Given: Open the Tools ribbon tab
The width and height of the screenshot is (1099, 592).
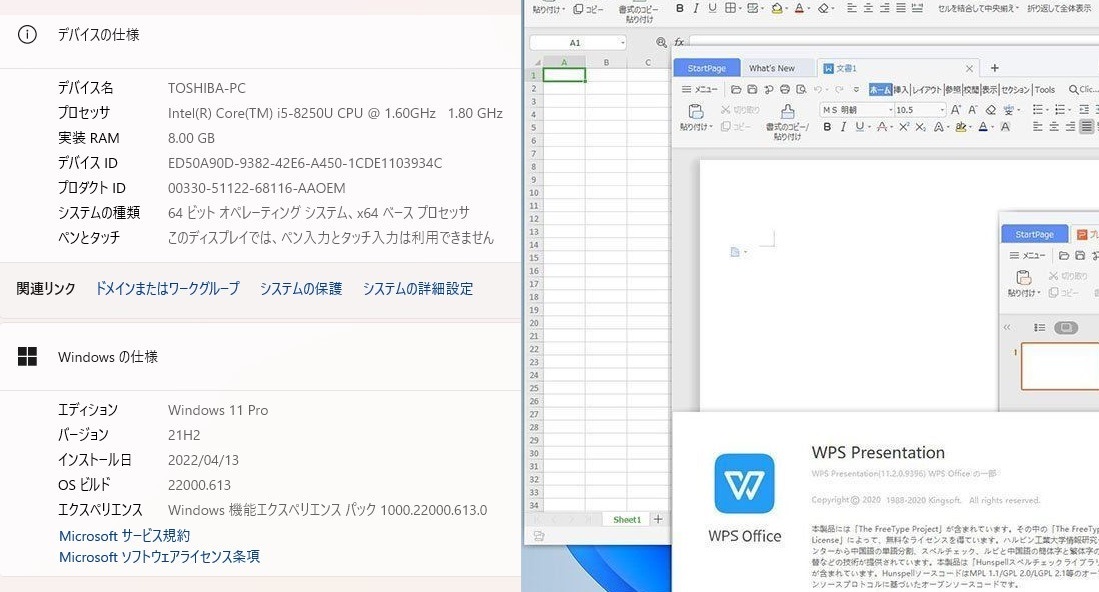Looking at the screenshot, I should click(1044, 90).
